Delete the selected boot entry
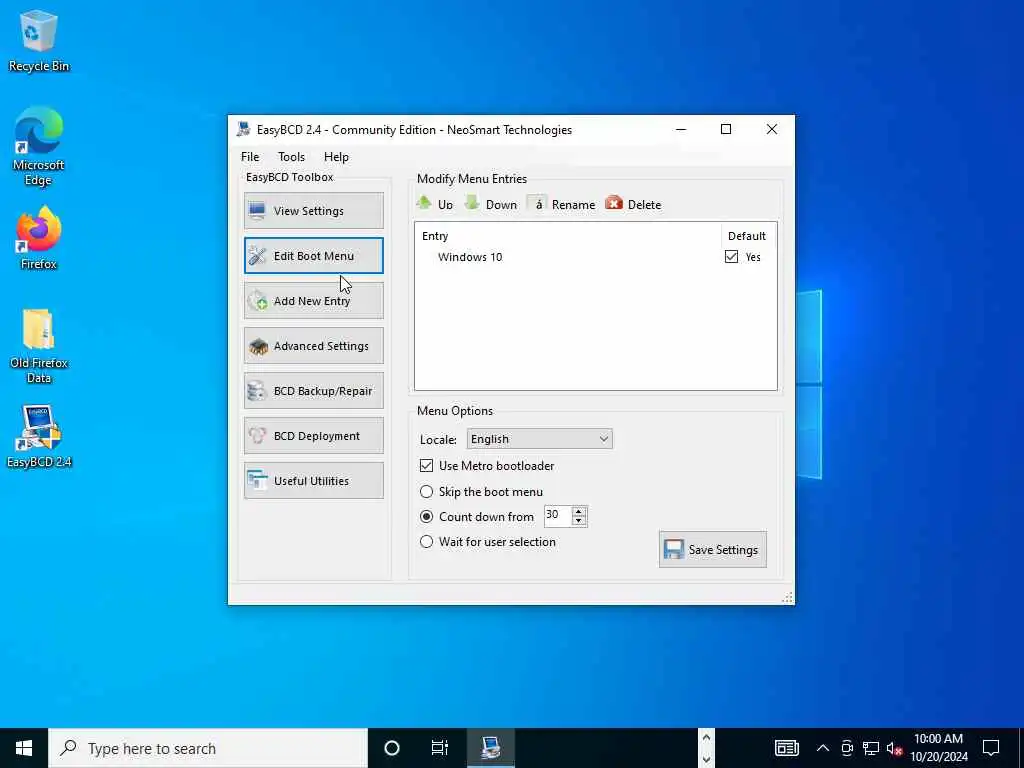The height and width of the screenshot is (768, 1024). click(x=633, y=204)
